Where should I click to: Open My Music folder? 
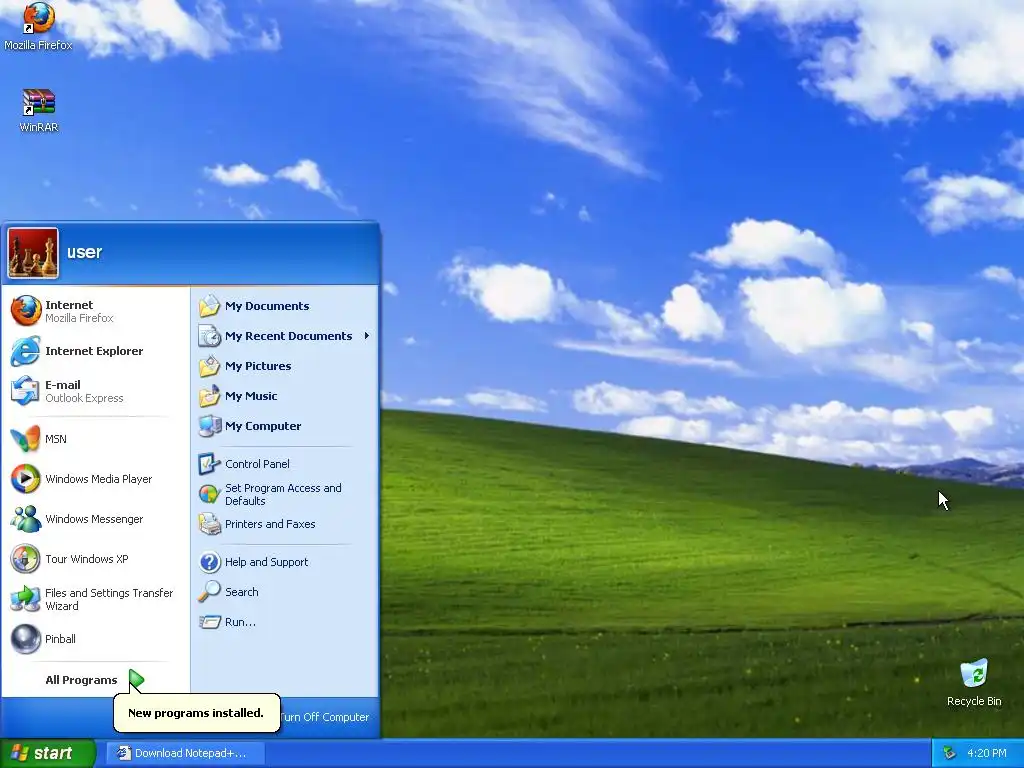pos(285,396)
